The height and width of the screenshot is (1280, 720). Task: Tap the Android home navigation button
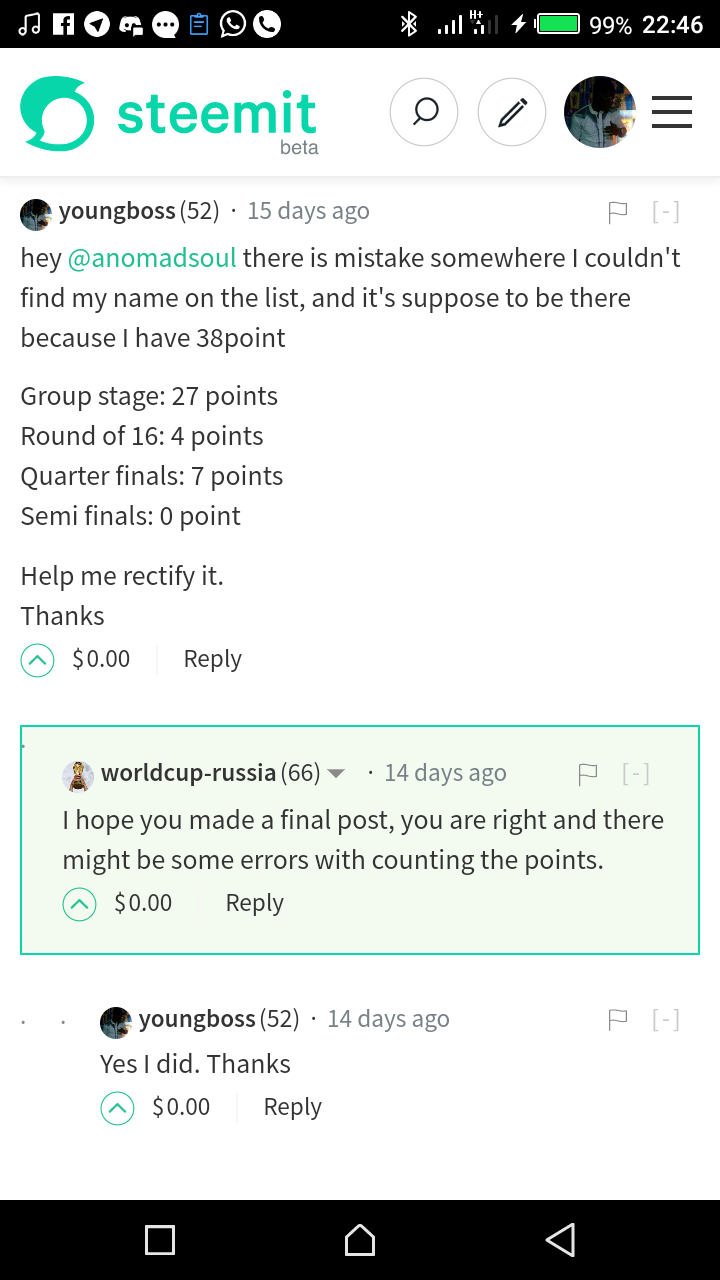click(360, 1240)
